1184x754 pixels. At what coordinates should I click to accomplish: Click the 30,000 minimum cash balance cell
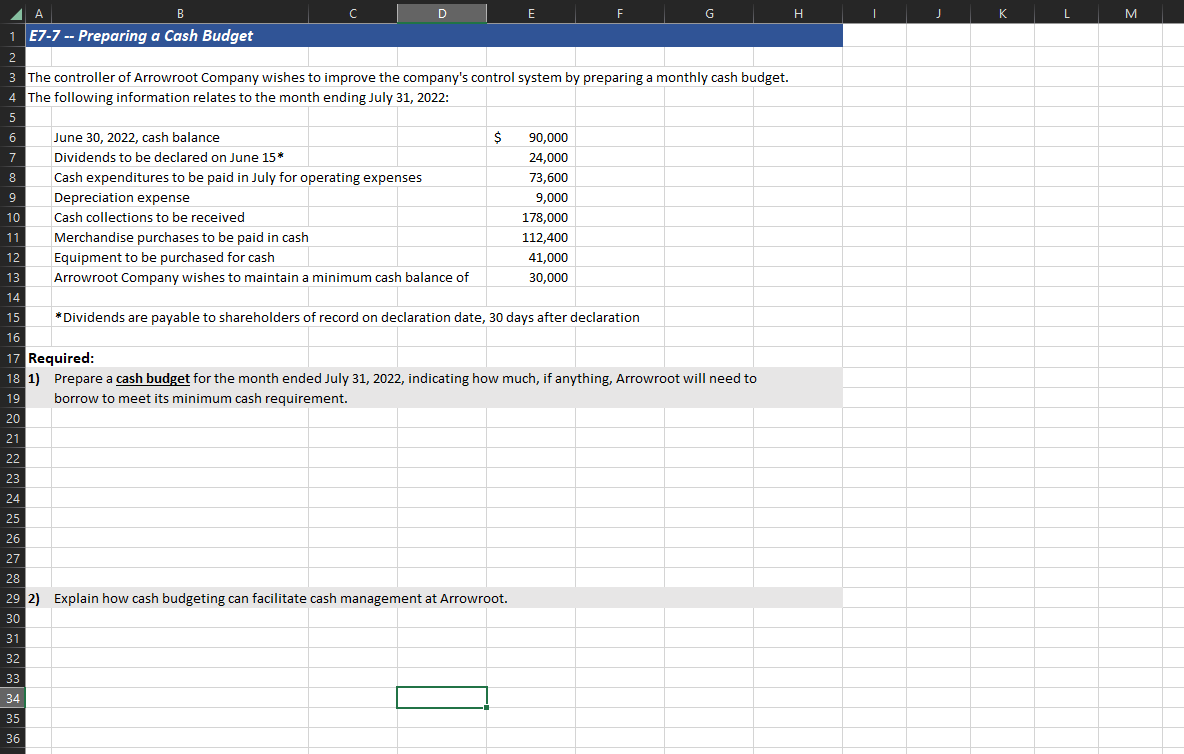point(531,277)
